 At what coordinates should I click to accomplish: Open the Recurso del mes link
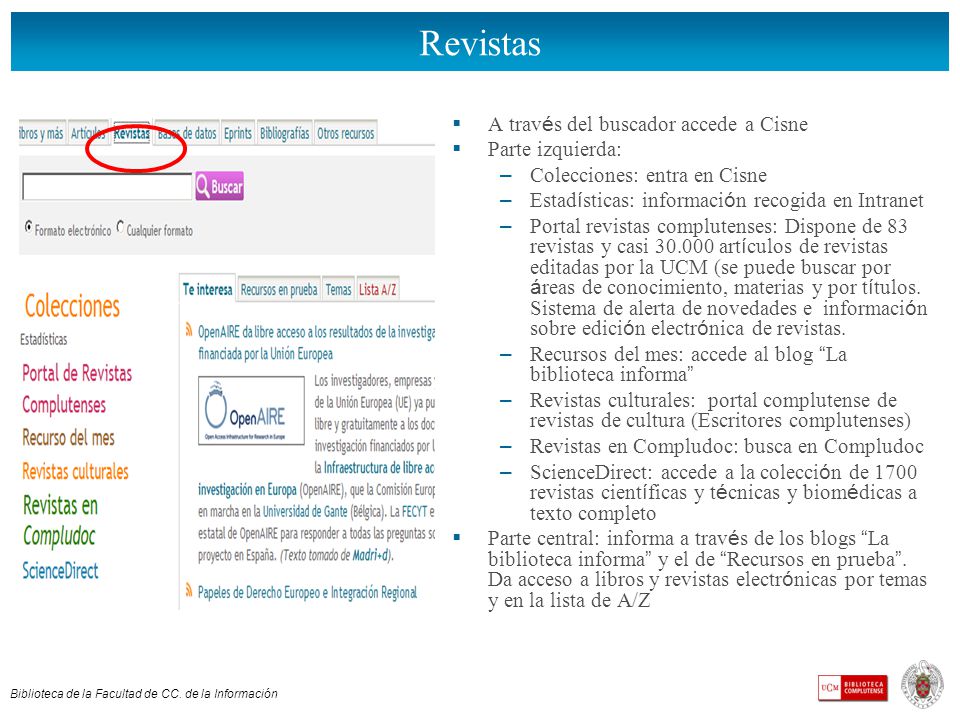[69, 438]
